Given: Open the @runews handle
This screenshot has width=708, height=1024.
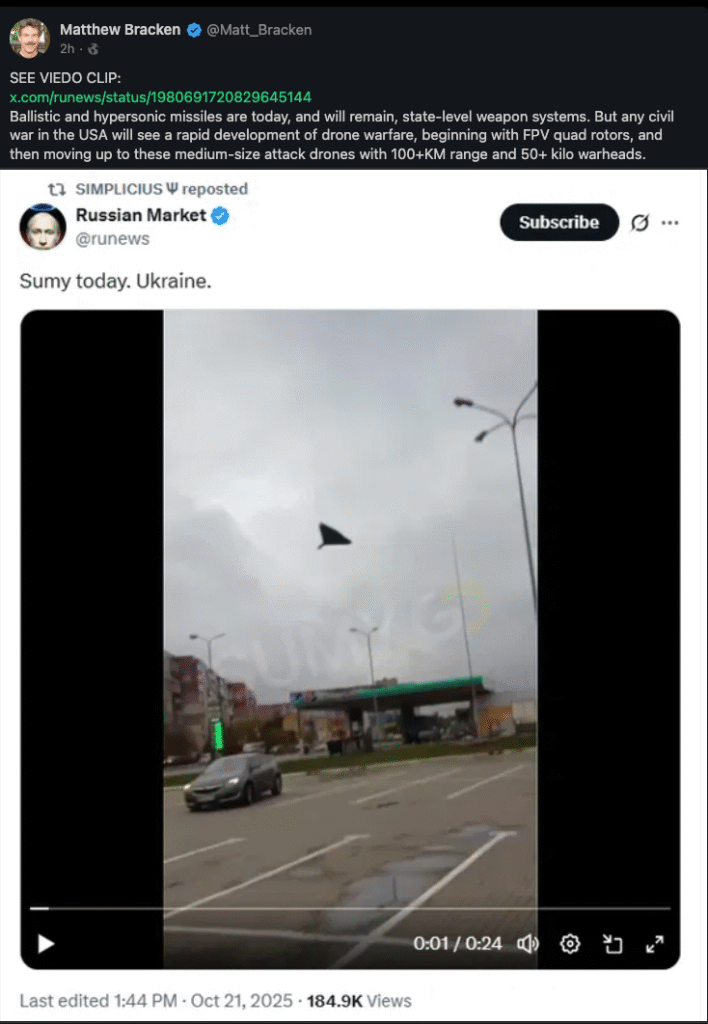Looking at the screenshot, I should [x=113, y=239].
